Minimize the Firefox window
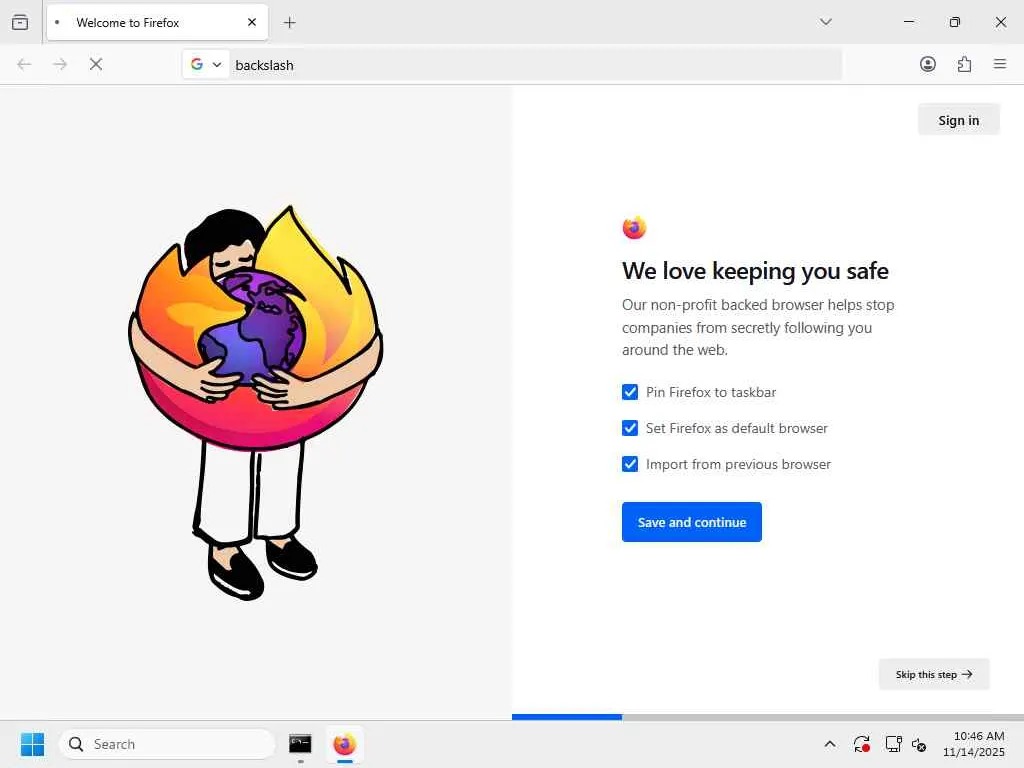1024x768 pixels. click(x=908, y=22)
